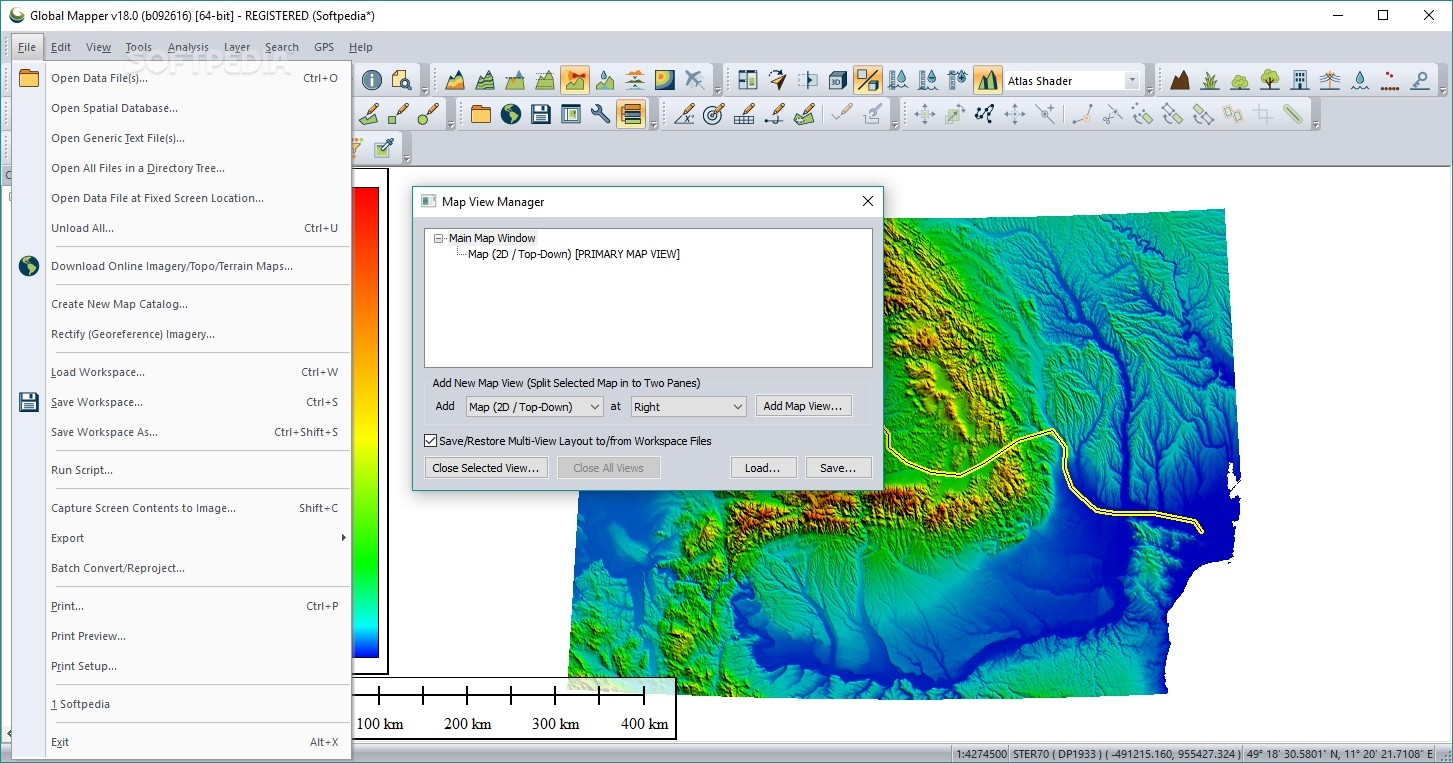Click the density heat-map square icon

coord(665,80)
